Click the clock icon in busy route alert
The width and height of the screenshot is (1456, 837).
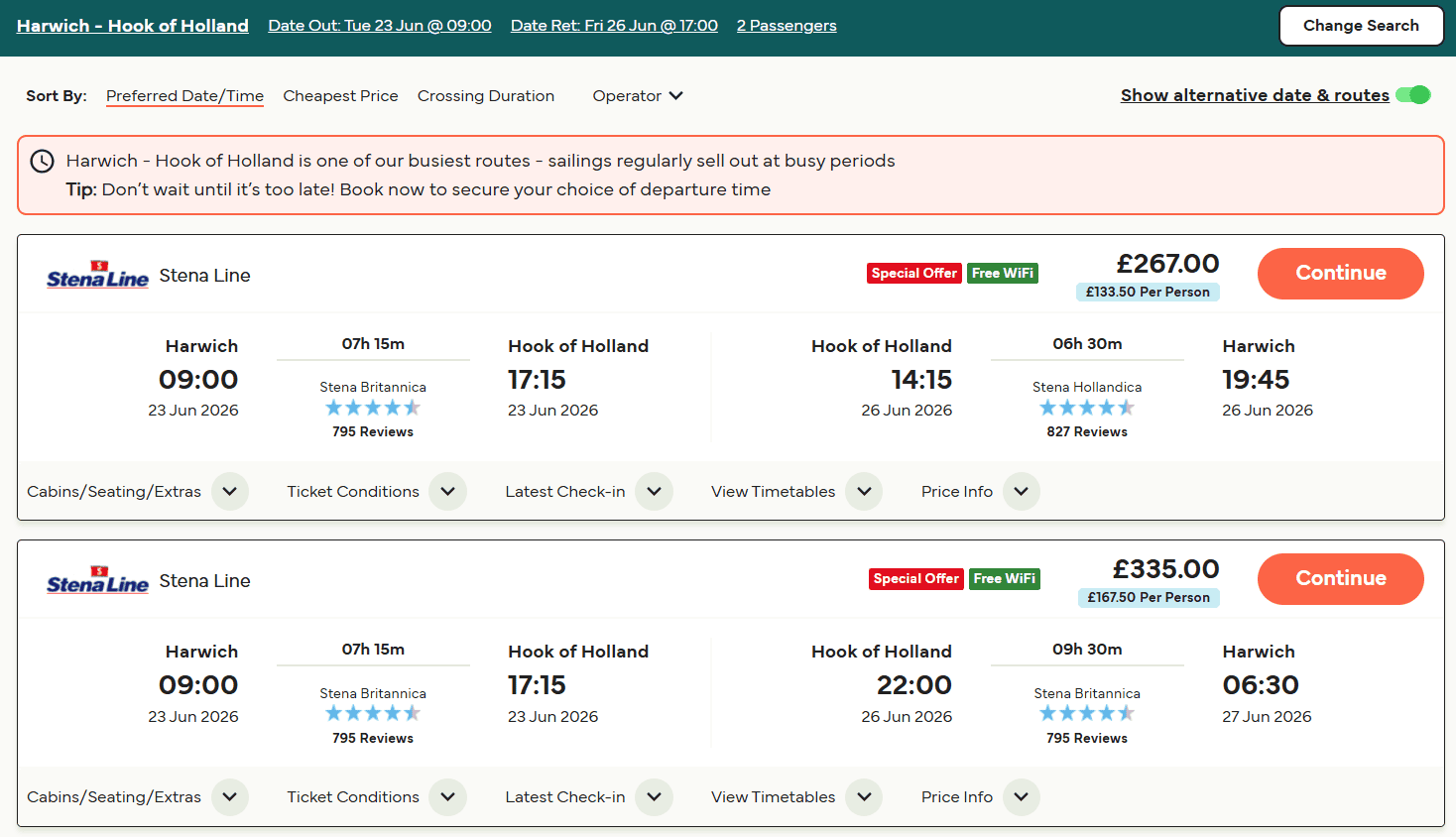point(42,161)
